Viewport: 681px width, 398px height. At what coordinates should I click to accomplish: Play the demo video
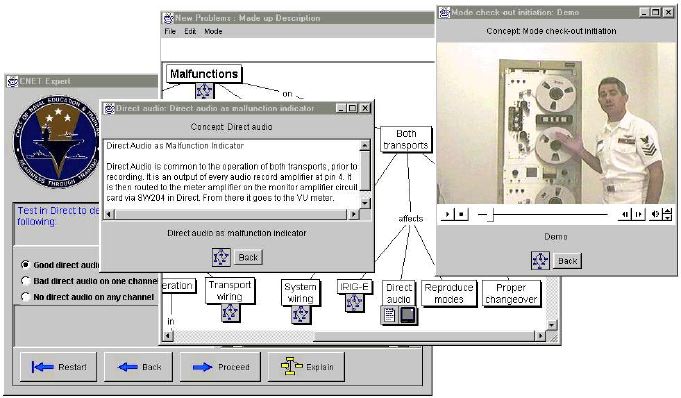pos(447,214)
